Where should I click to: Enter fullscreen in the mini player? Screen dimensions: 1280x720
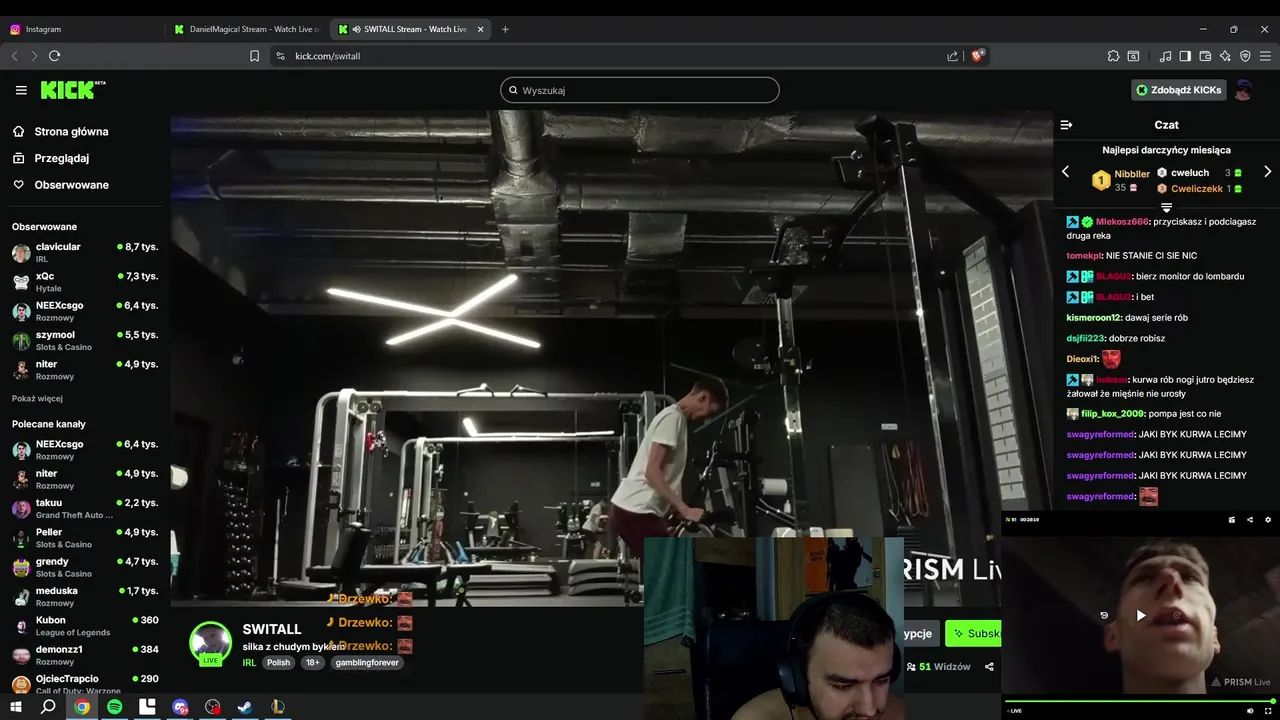[x=1268, y=711]
